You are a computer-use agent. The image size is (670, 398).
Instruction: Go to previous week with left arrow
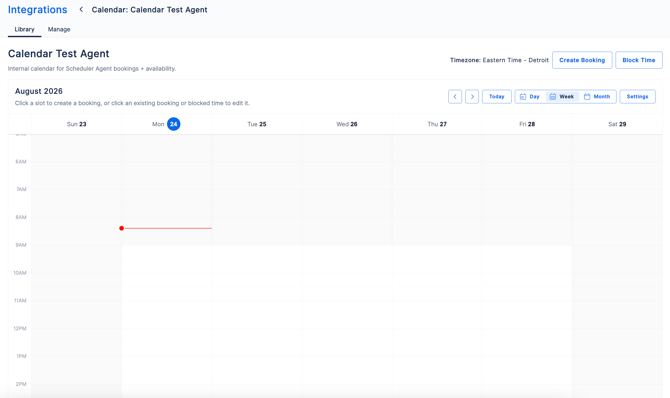(x=455, y=97)
